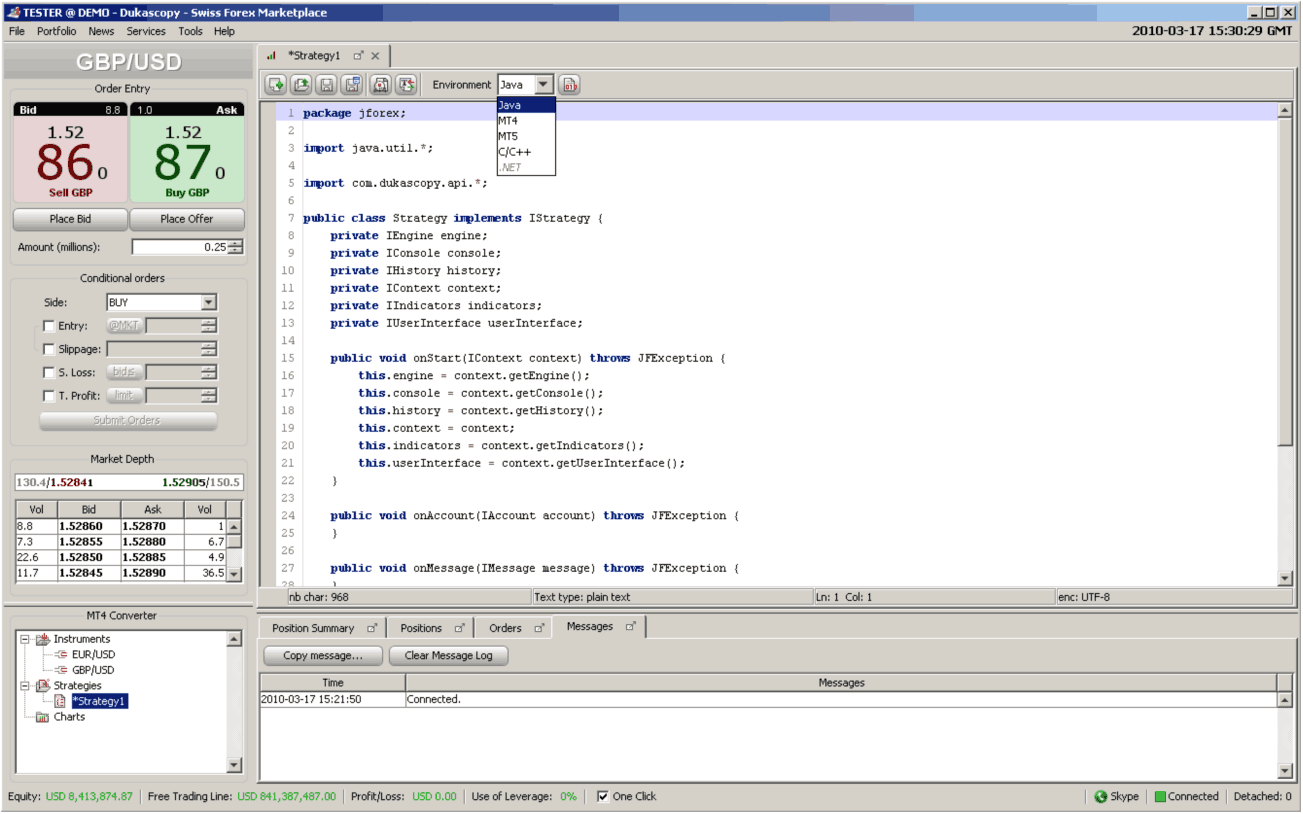Viewport: 1303px width, 814px height.
Task: Undock the Orders tab
Action: (538, 628)
